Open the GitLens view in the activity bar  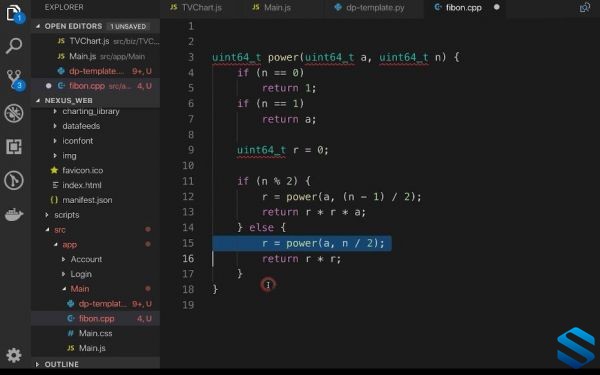click(14, 180)
